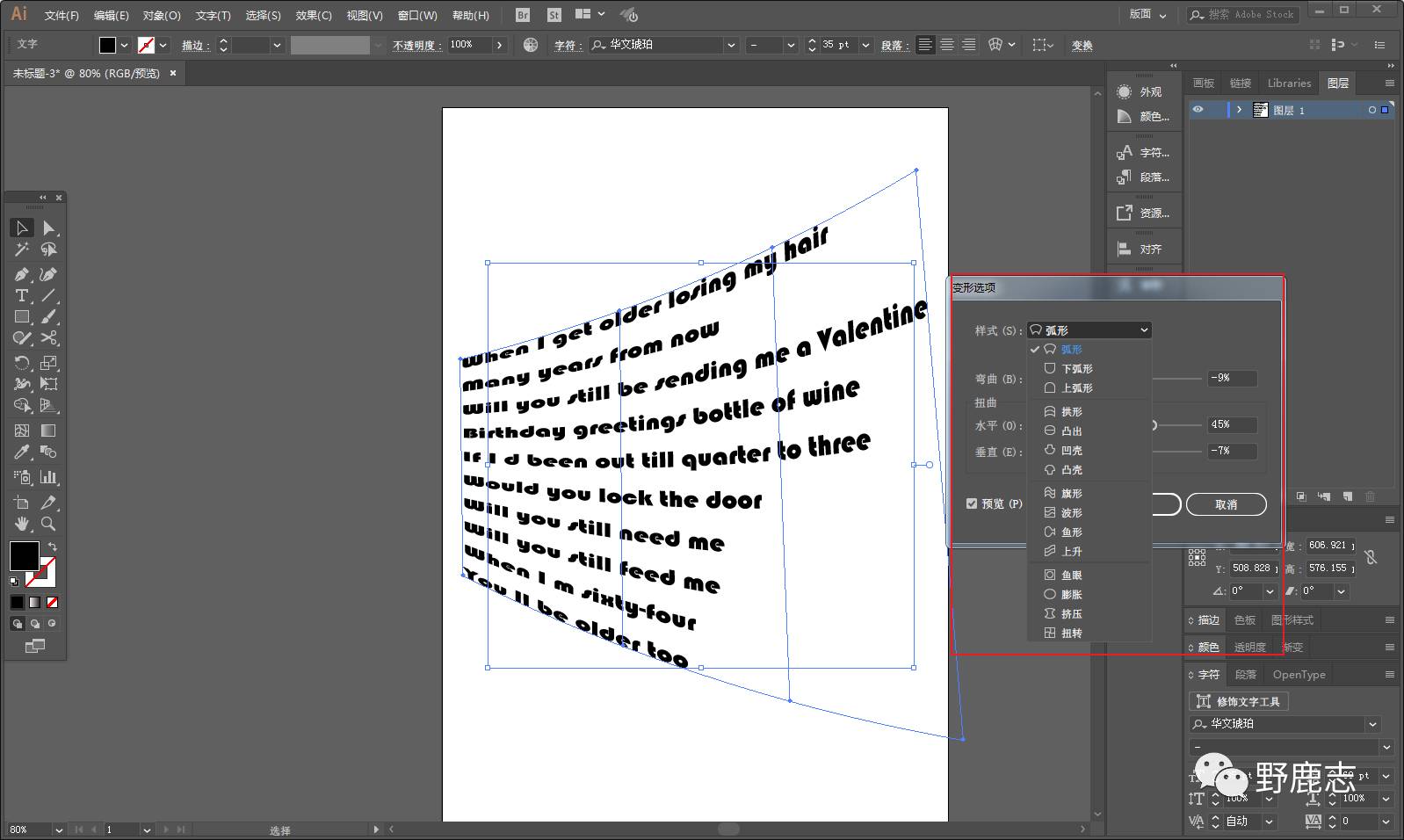Set fill to none (red slash box)
The height and width of the screenshot is (840, 1404).
[52, 603]
